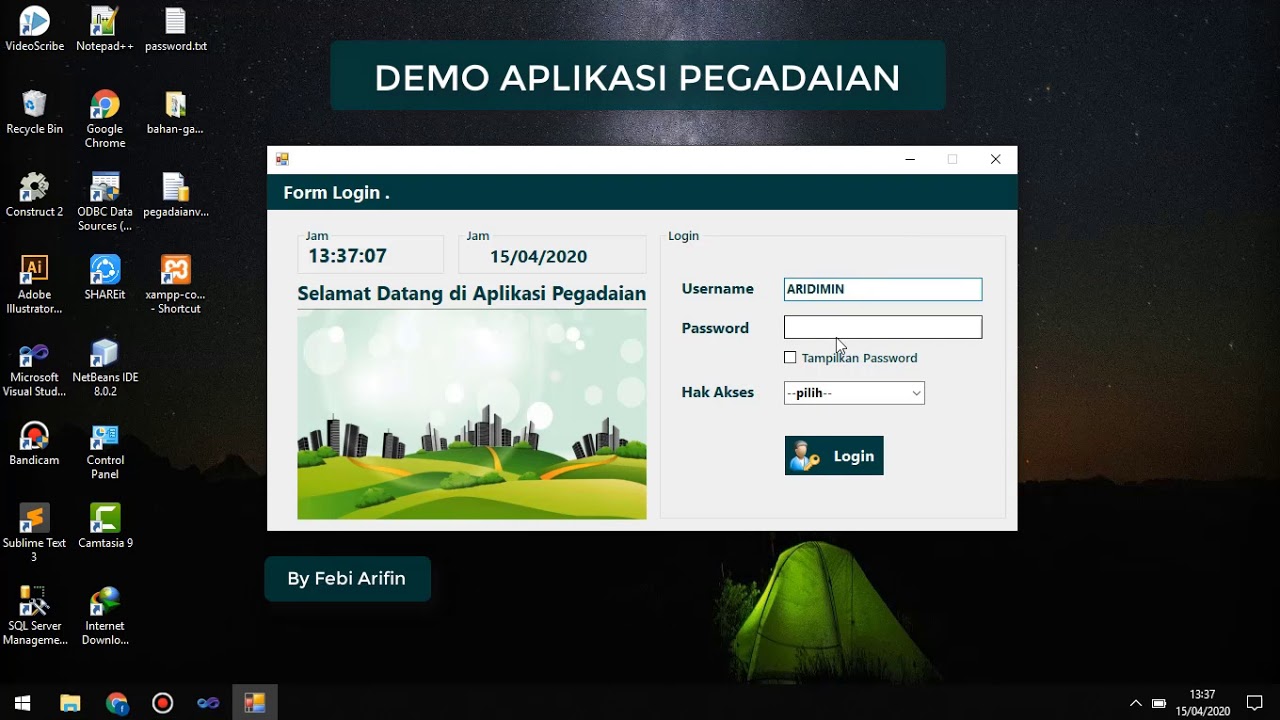Launch Sublime Text 3 from the desktop

coord(34,534)
